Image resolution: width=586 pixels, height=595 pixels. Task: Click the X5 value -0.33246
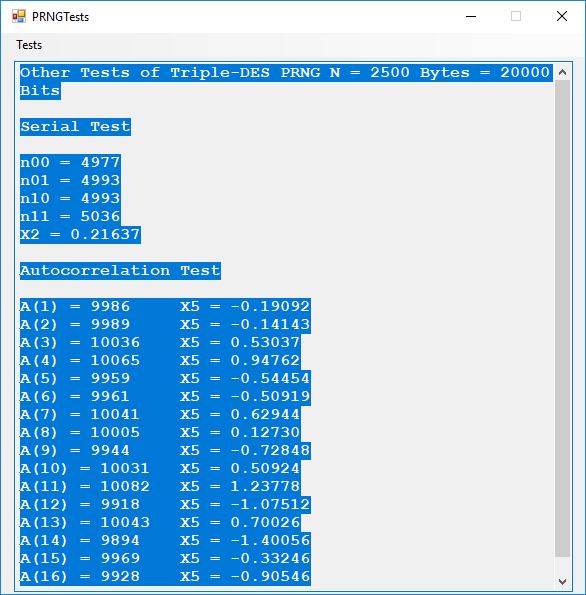(x=270, y=559)
